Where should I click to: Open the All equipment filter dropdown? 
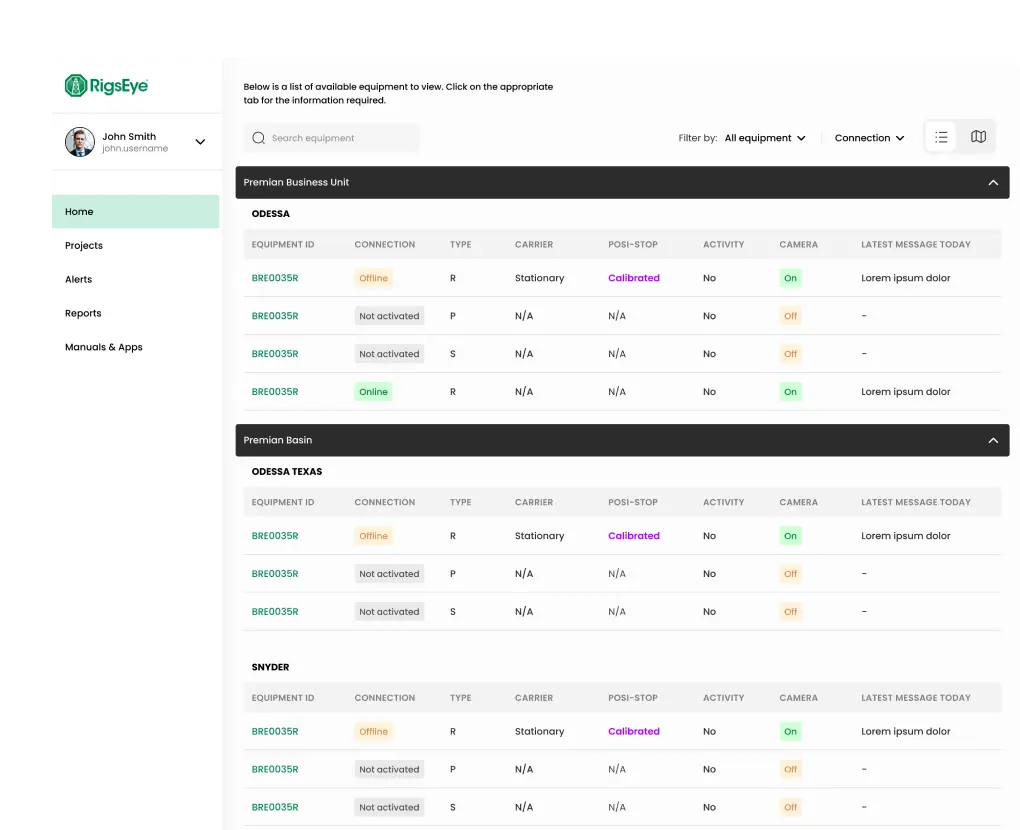pyautogui.click(x=764, y=138)
